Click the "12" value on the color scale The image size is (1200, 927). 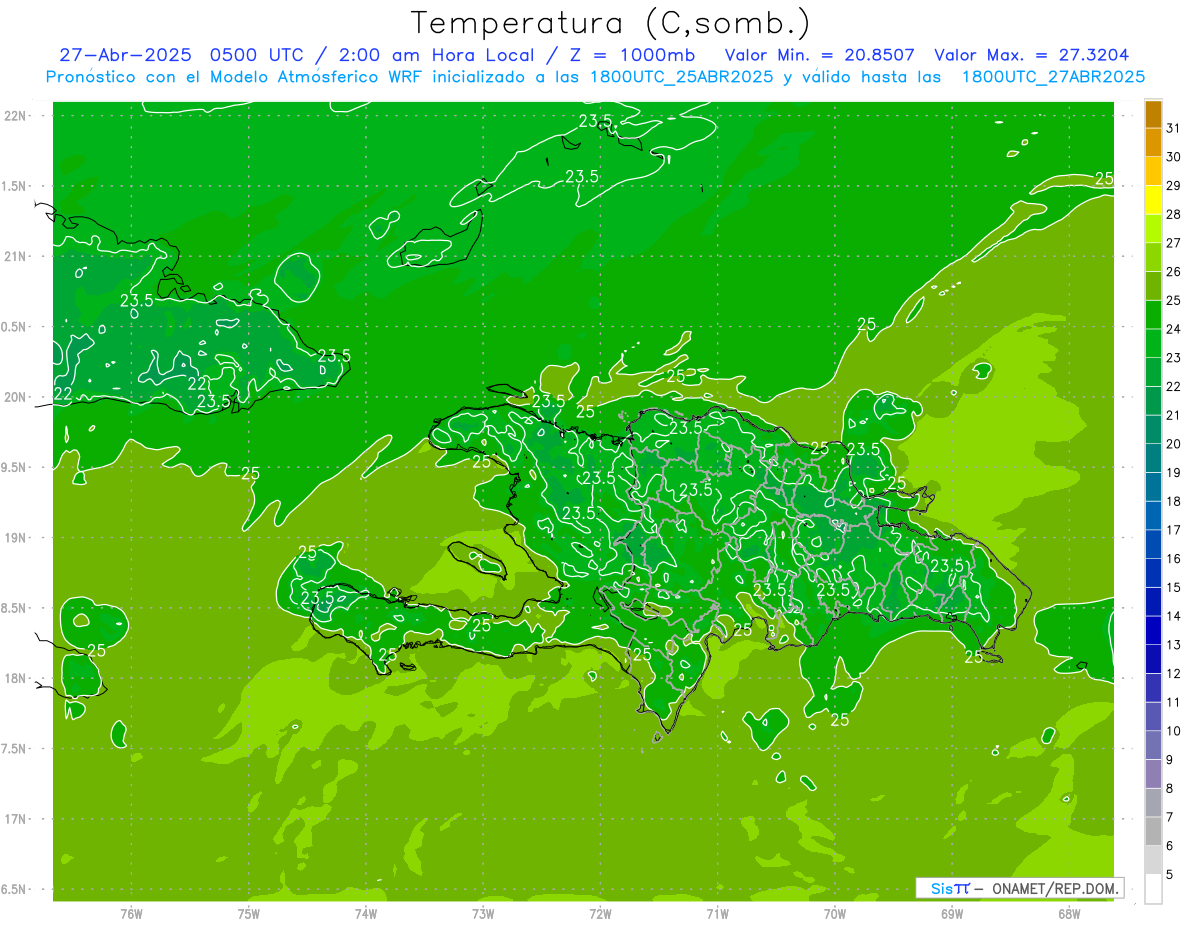tap(1174, 673)
